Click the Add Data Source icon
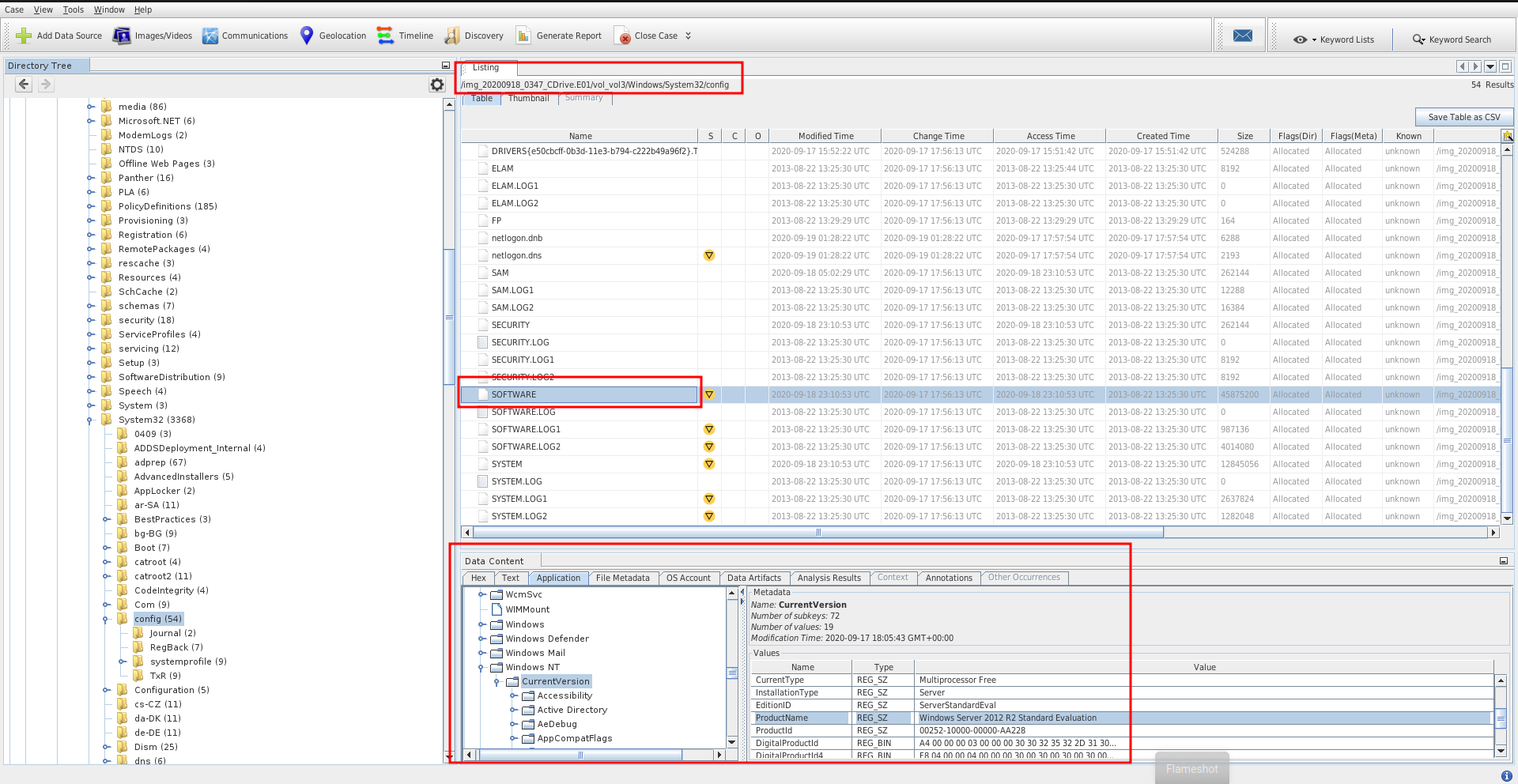The height and width of the screenshot is (784, 1518). 24,36
